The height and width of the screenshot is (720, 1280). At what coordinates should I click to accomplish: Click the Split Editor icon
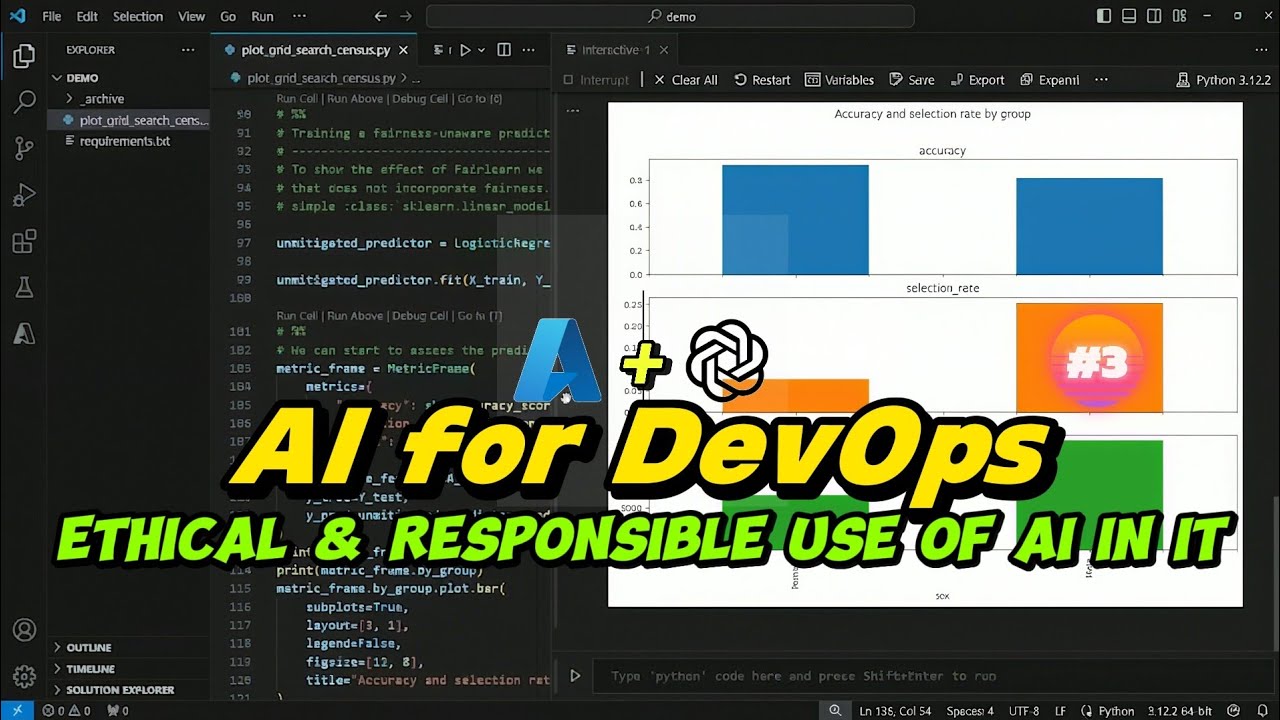coord(504,50)
